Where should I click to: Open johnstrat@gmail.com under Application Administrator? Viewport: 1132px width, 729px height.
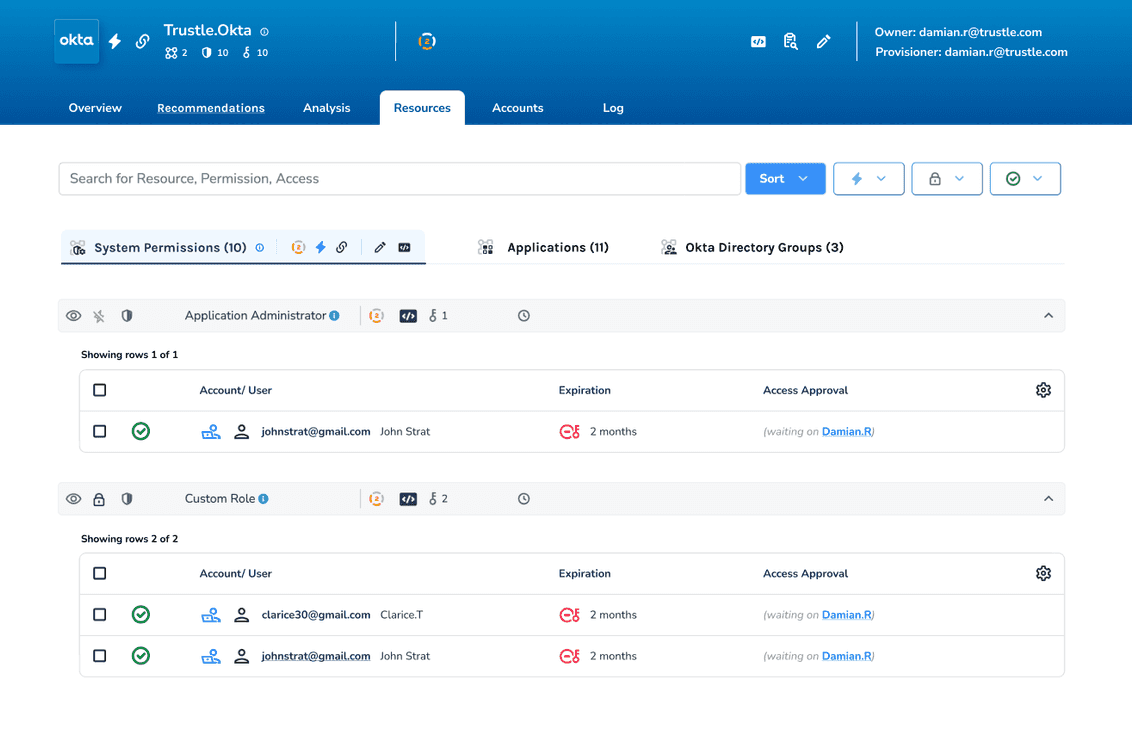[x=315, y=432]
